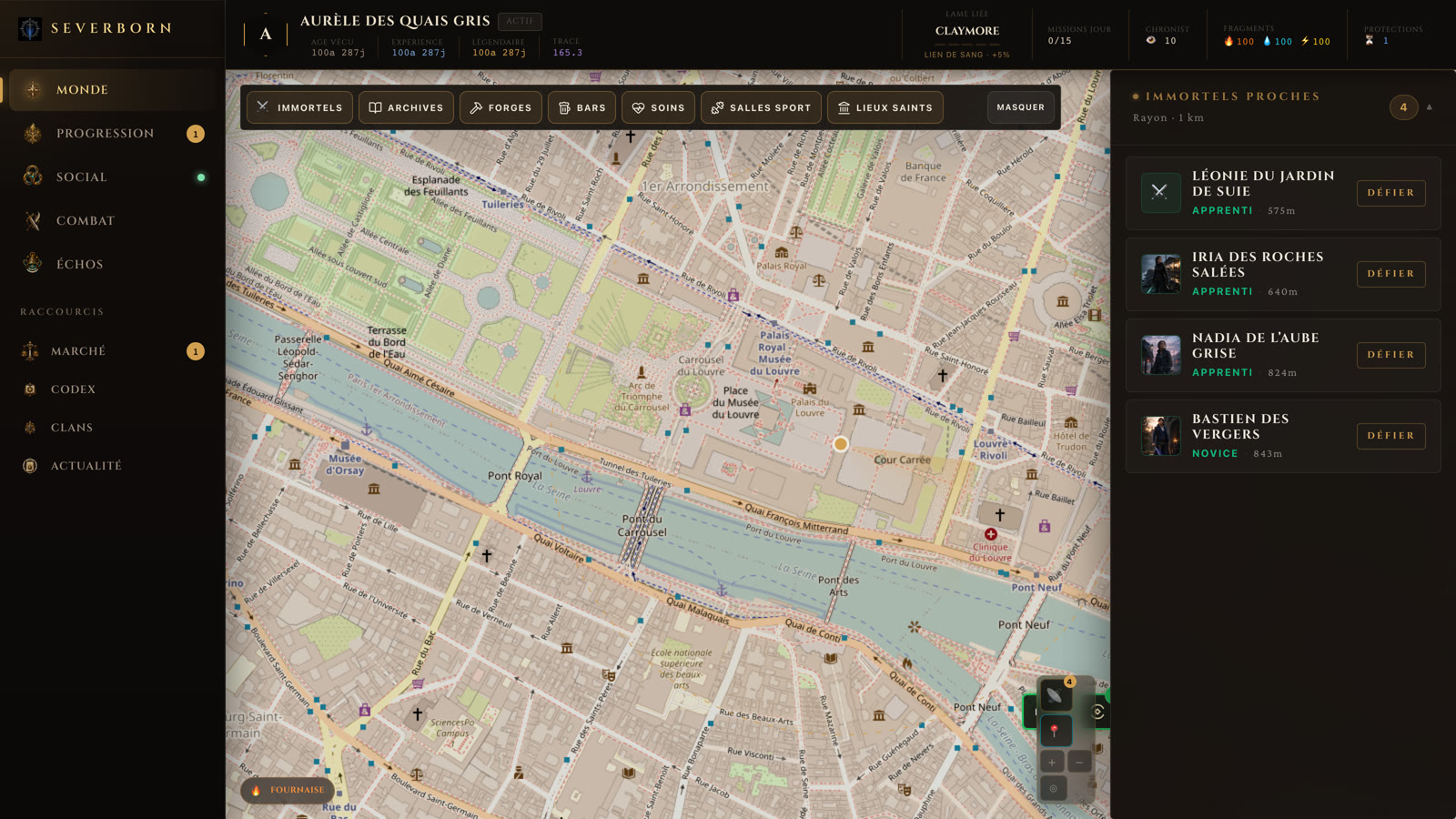Toggle the Forges map filter
1456x819 pixels.
500,107
